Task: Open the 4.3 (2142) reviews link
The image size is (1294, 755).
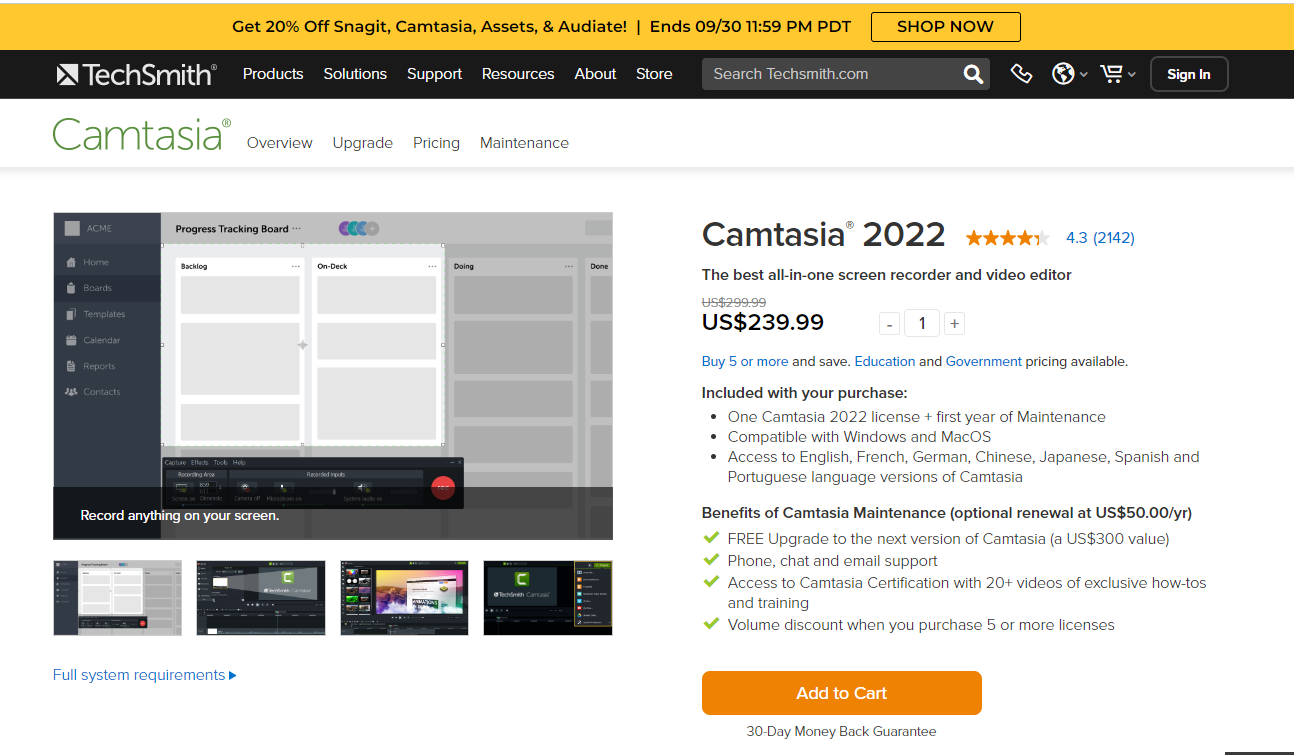Action: point(1100,238)
